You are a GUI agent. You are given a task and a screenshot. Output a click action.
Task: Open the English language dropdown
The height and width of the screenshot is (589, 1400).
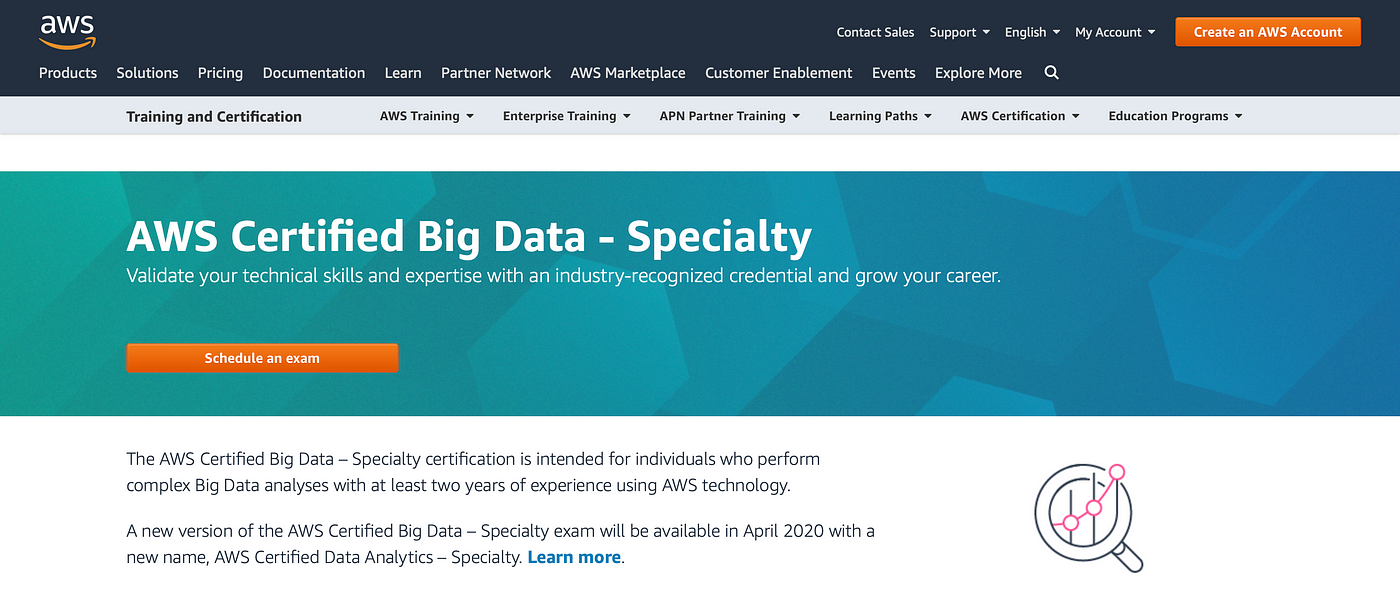click(x=1032, y=32)
